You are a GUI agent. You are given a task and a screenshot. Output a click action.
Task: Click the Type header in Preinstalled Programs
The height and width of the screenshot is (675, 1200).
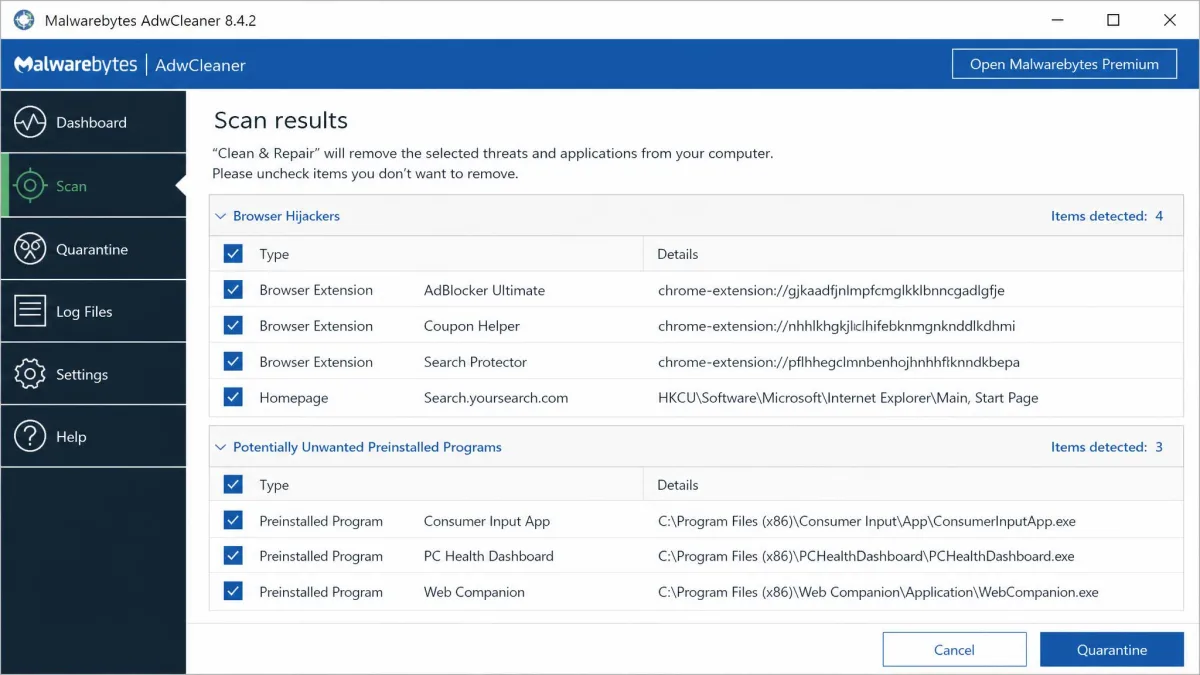point(274,485)
